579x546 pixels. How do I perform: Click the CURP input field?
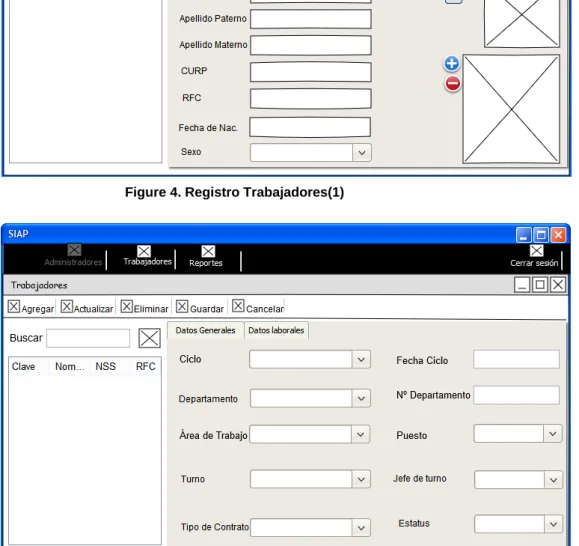[311, 72]
